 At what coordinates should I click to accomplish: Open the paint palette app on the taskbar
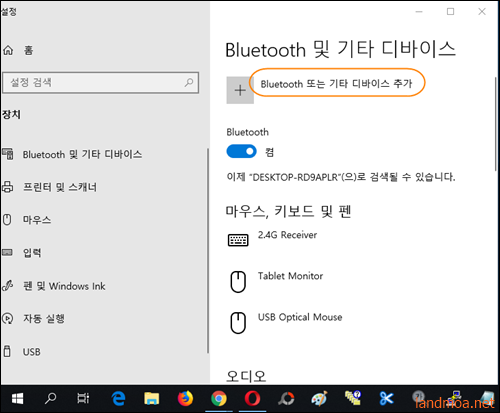coord(319,398)
